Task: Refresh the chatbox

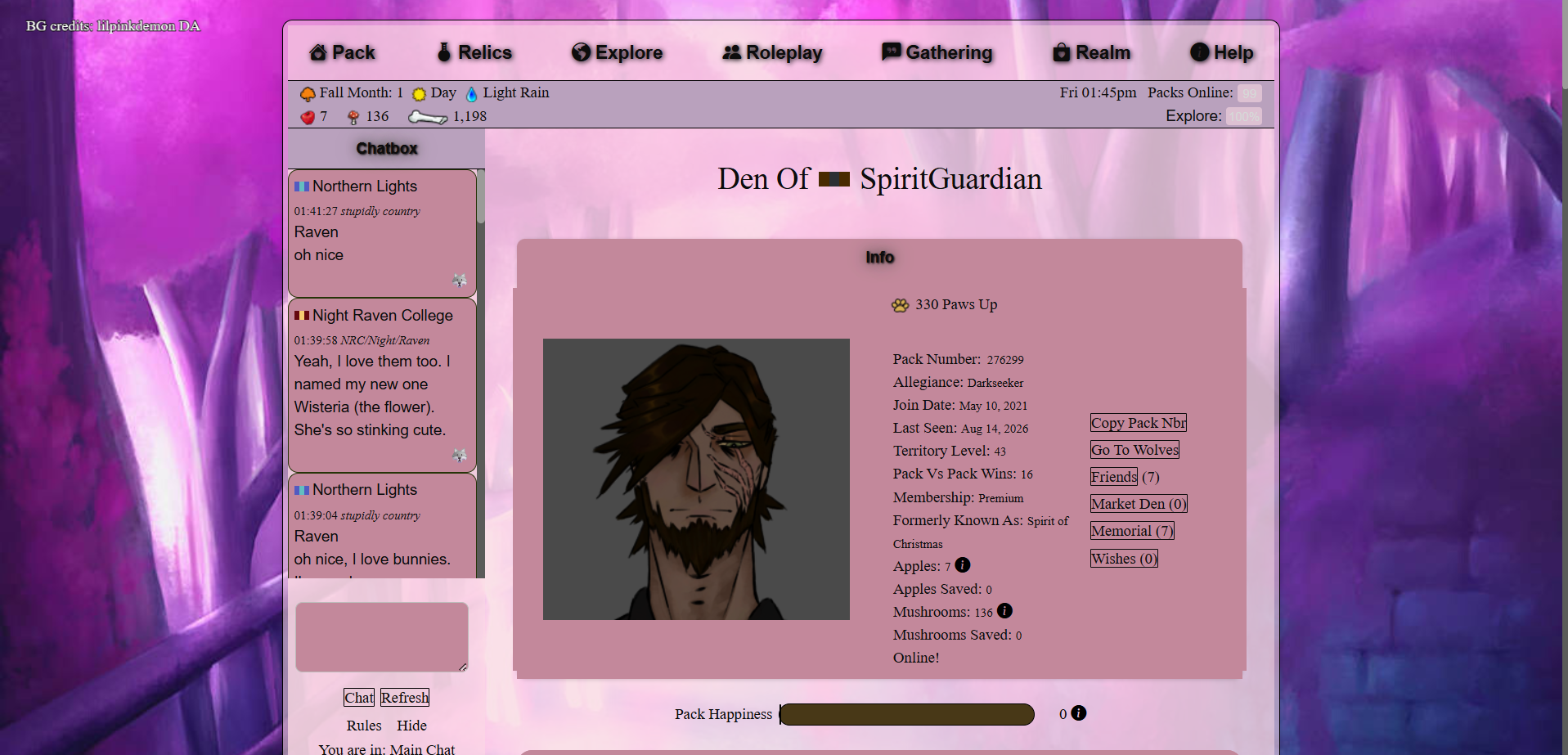Action: point(405,698)
